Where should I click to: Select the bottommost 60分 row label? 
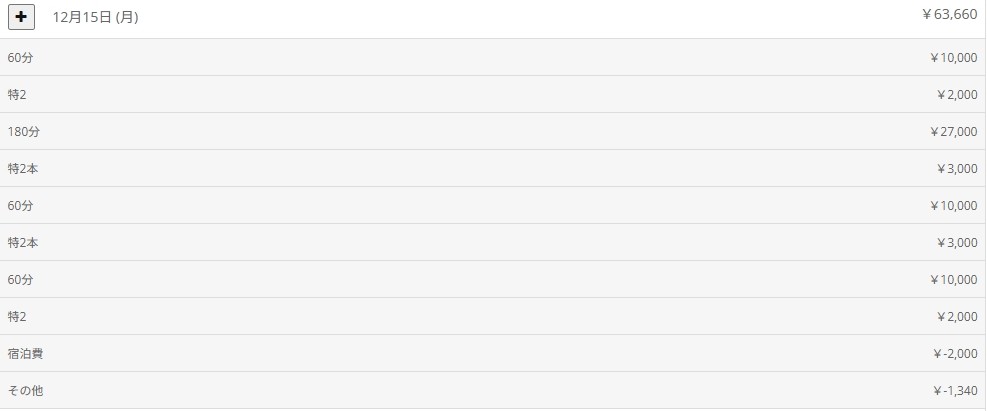coord(20,280)
